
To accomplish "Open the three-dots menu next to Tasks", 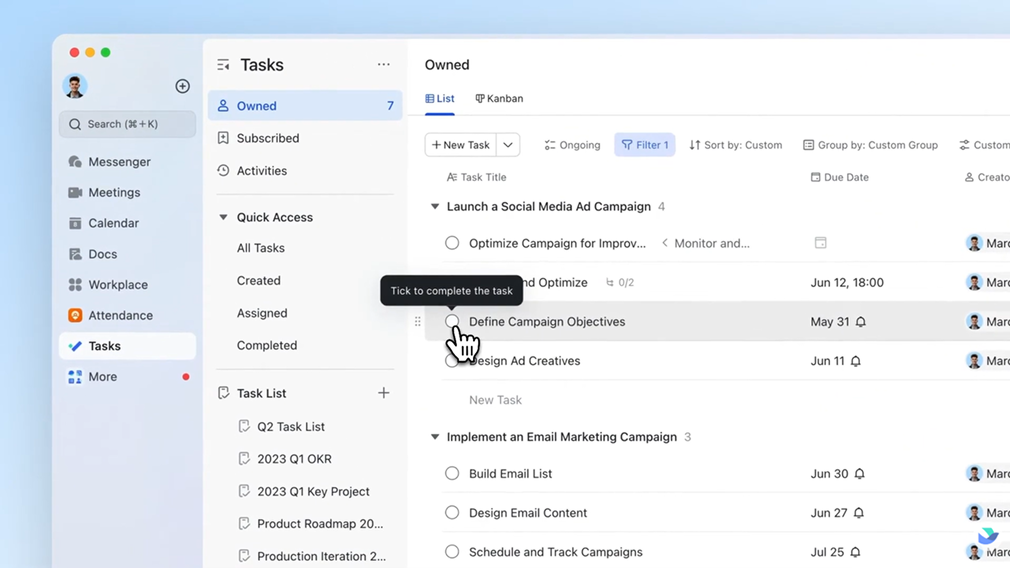I will (x=383, y=65).
